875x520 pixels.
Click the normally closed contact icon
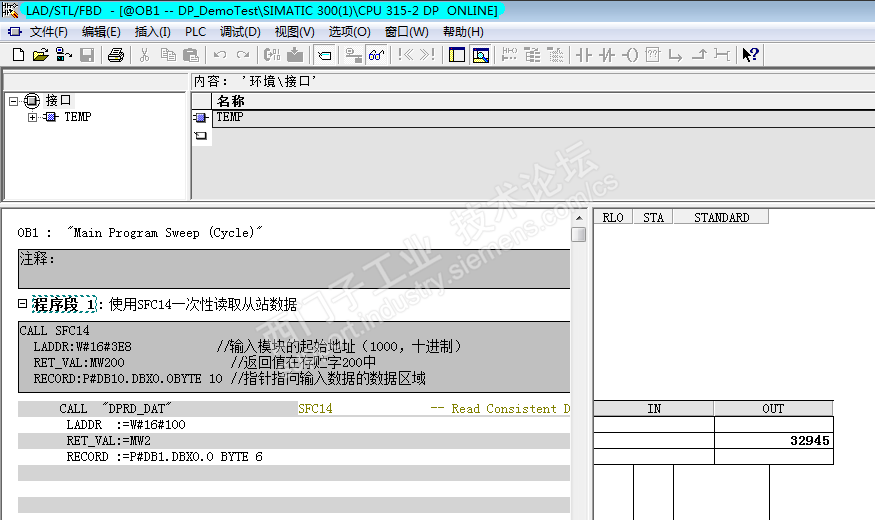pos(607,55)
